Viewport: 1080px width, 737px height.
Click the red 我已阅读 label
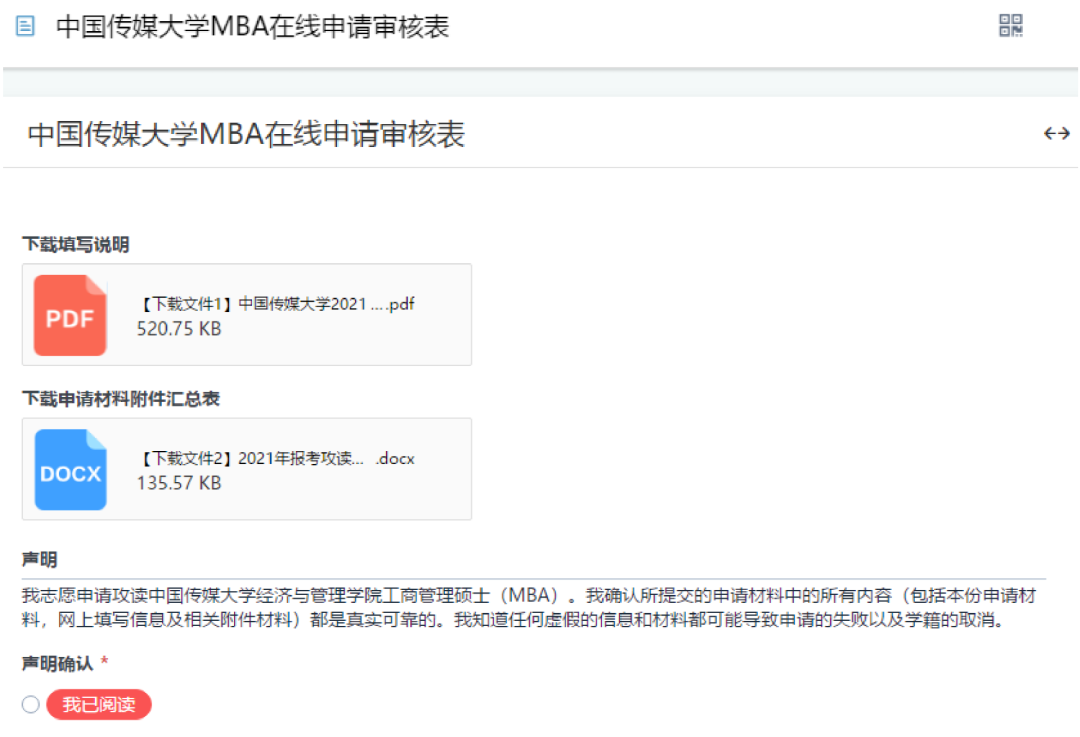[98, 705]
